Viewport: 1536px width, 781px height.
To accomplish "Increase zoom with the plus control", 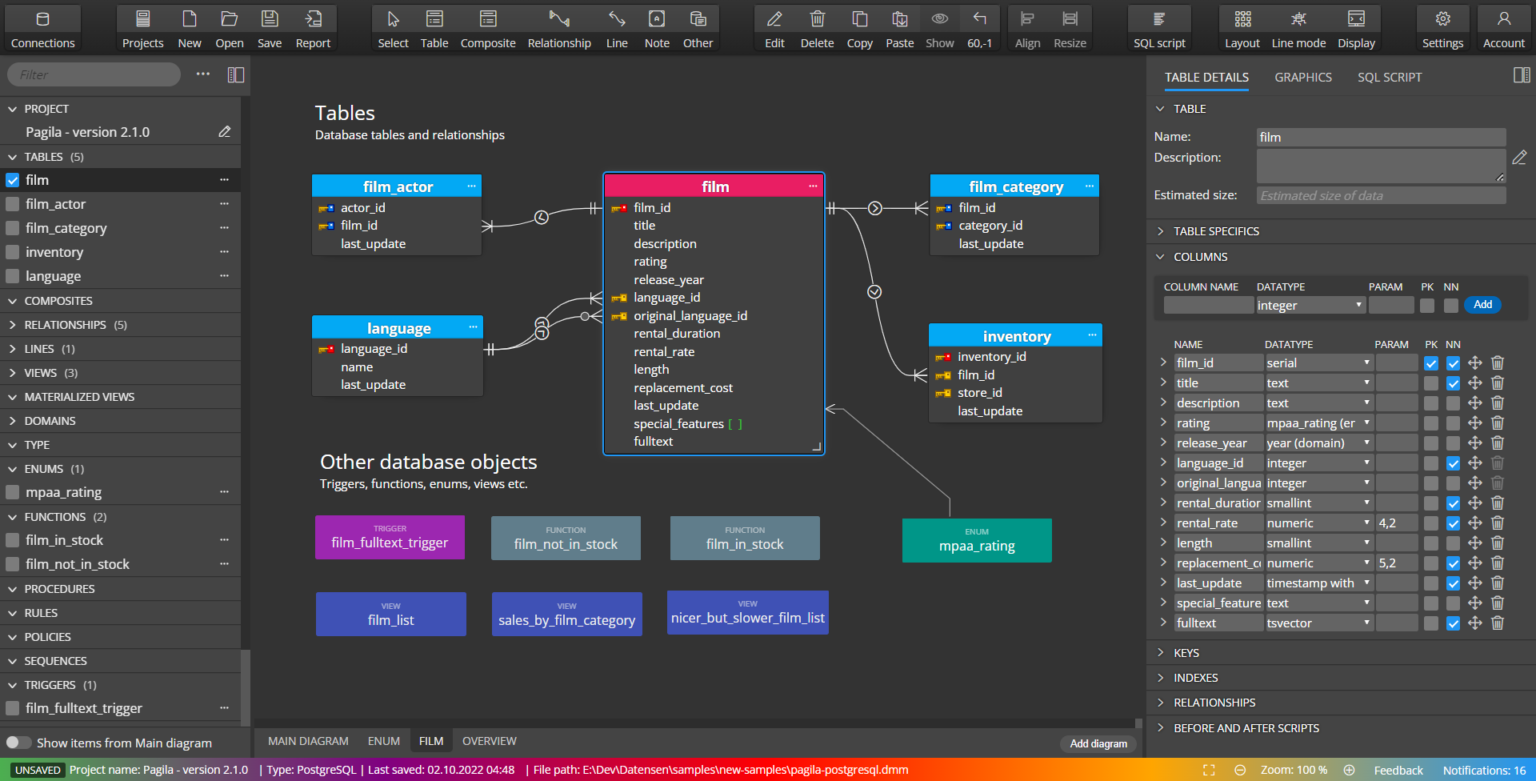I will tap(1349, 770).
